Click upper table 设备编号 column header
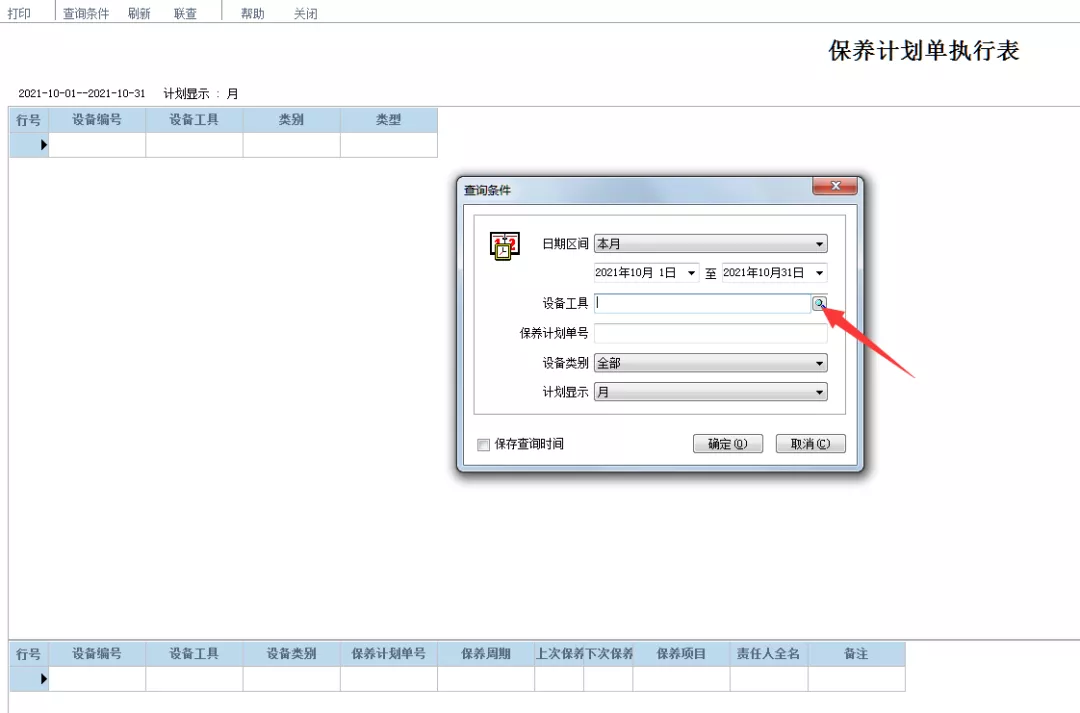1080x713 pixels. point(97,120)
